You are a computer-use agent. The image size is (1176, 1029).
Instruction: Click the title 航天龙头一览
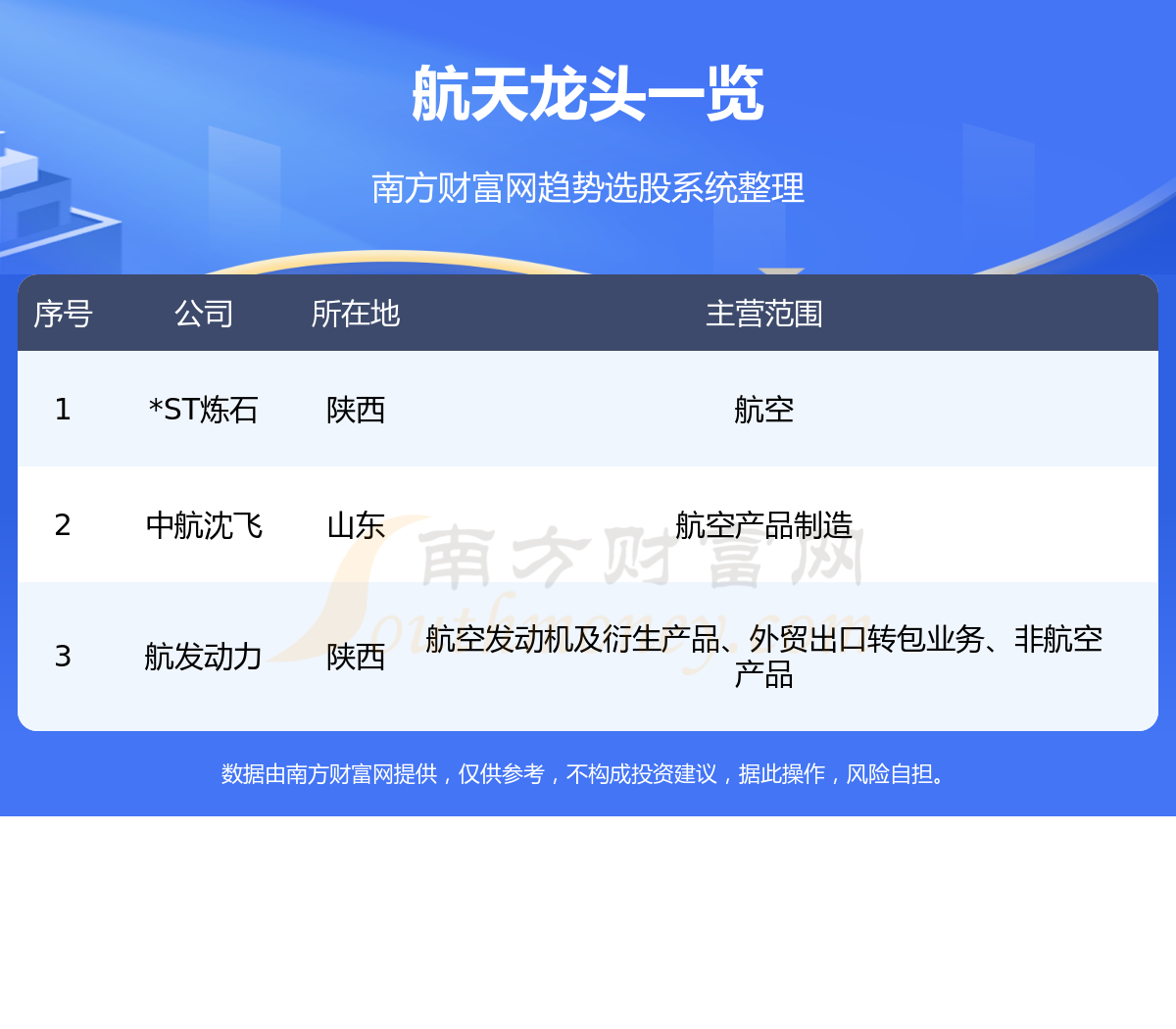(x=587, y=94)
